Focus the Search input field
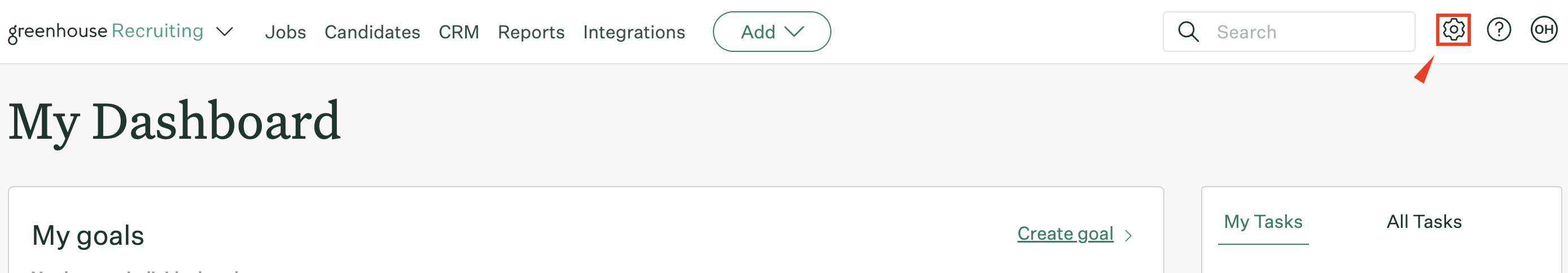This screenshot has width=1568, height=273. (1288, 32)
